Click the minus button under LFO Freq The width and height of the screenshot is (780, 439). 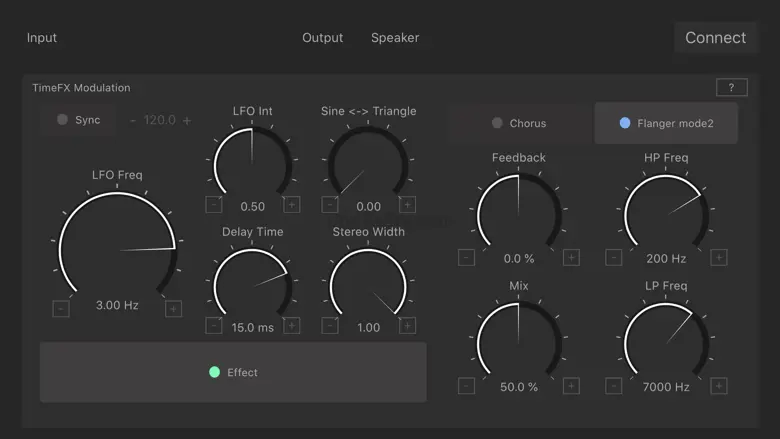(61, 308)
